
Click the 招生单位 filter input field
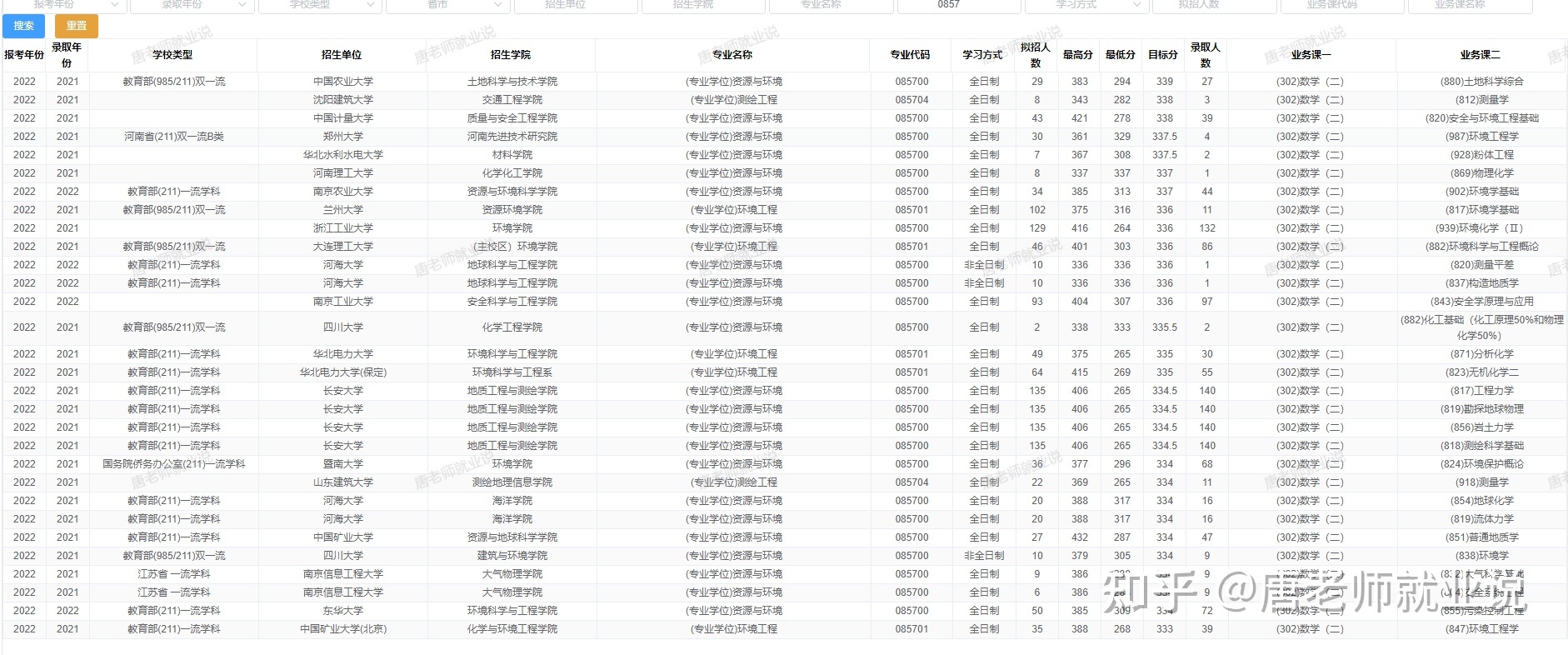coord(576,5)
